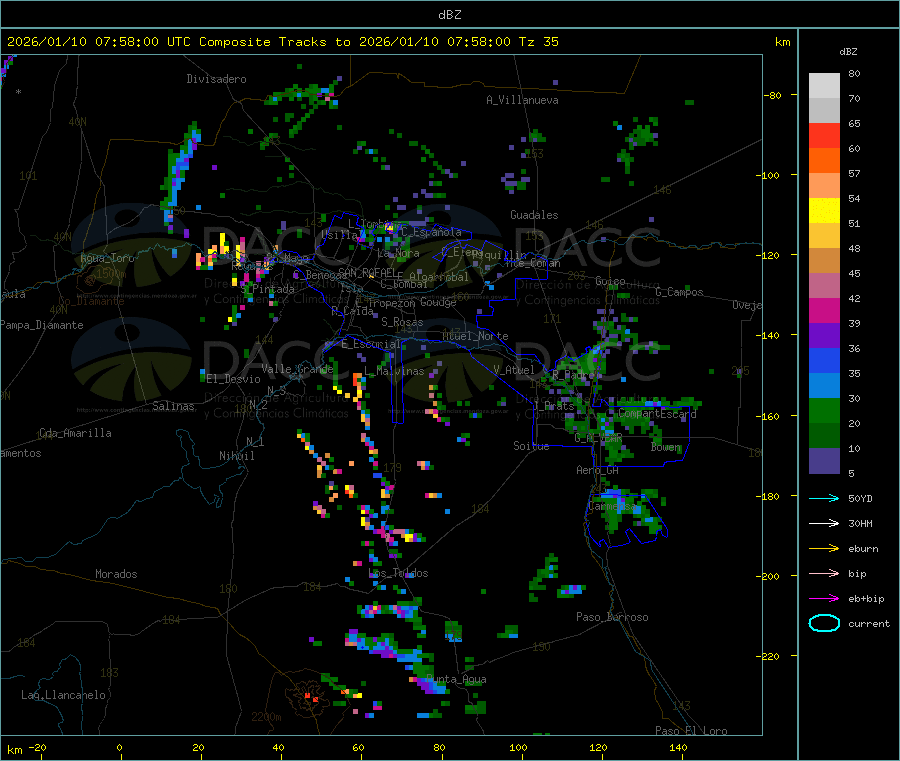Click the 30 dBZ green swatch
The height and width of the screenshot is (761, 900).
click(824, 410)
